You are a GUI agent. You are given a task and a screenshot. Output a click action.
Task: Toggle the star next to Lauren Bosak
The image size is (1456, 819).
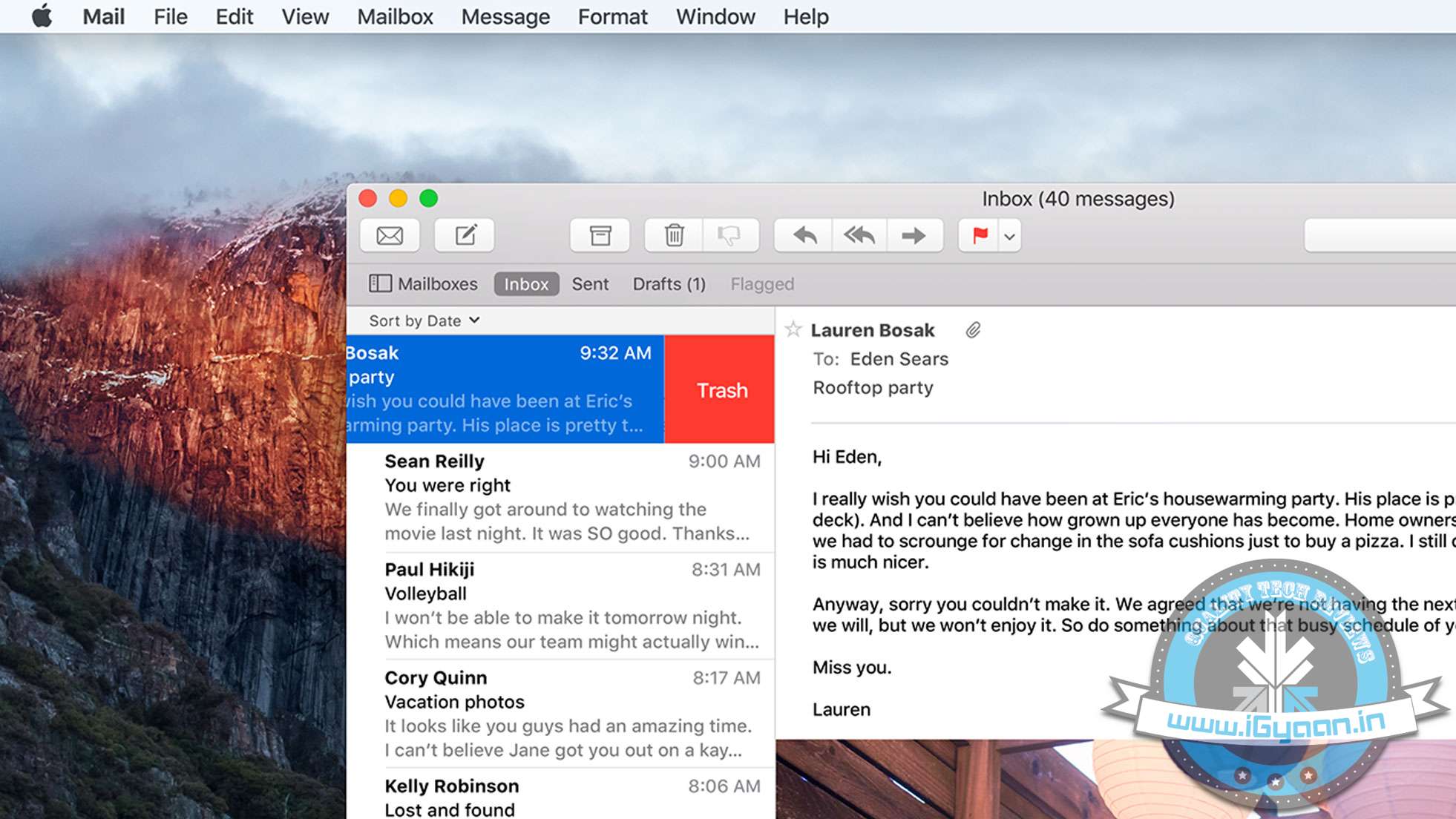(793, 329)
